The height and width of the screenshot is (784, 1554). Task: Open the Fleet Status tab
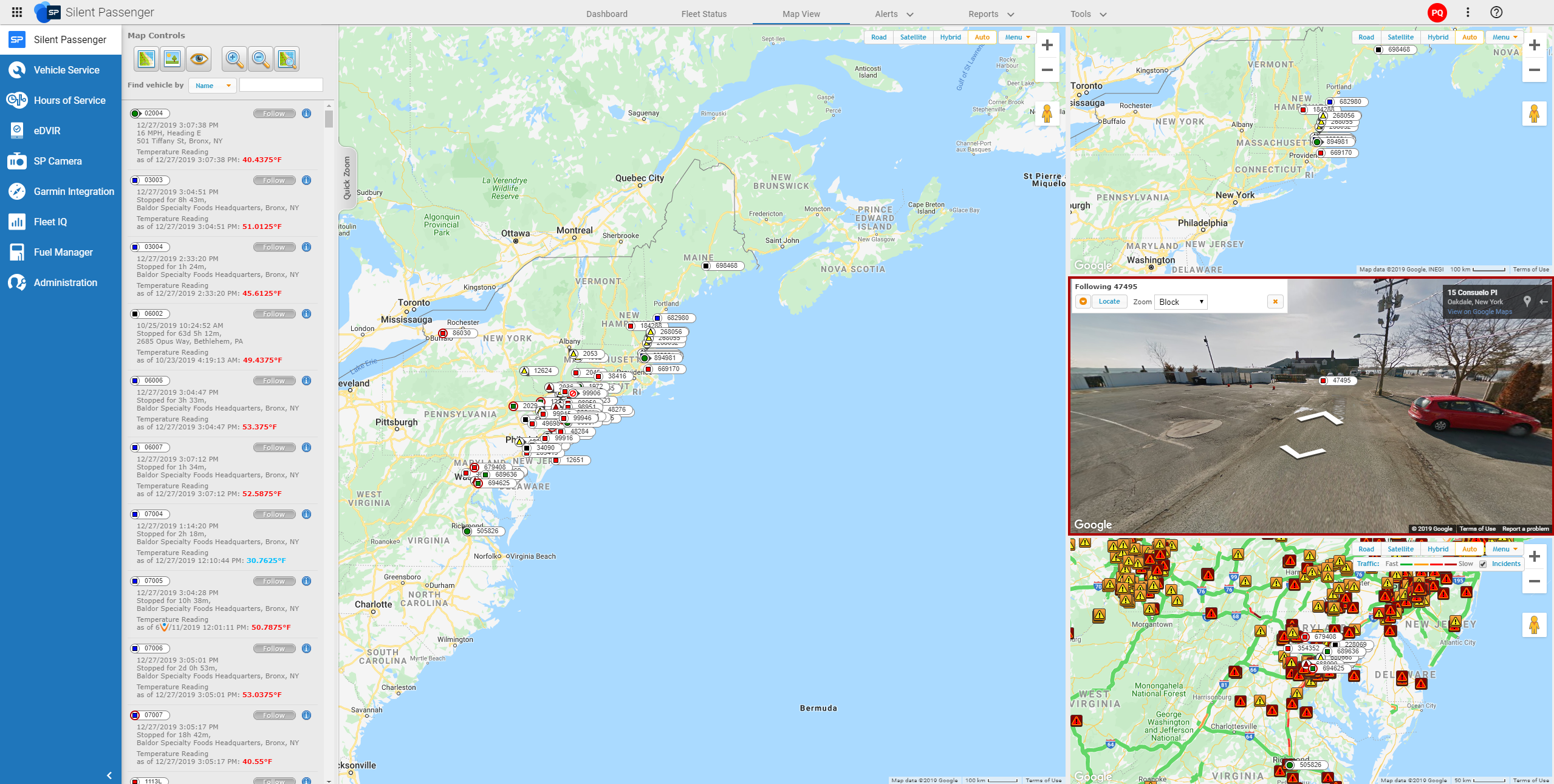coord(703,14)
